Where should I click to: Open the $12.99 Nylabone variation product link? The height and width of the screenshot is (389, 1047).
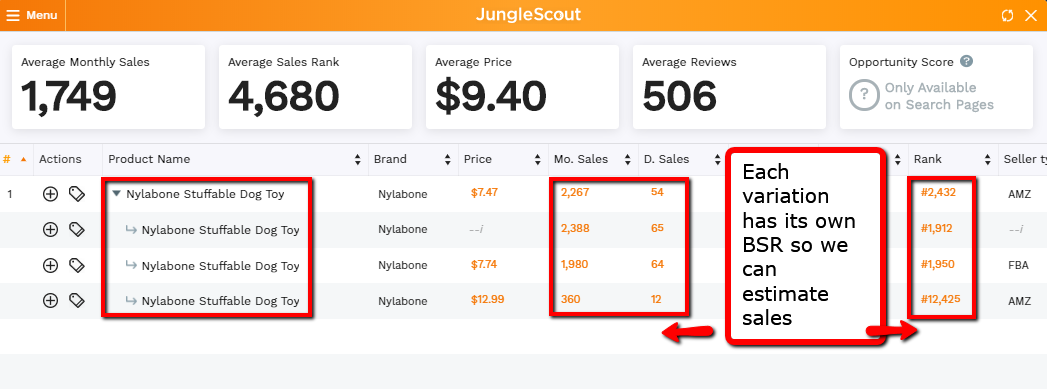pos(220,301)
